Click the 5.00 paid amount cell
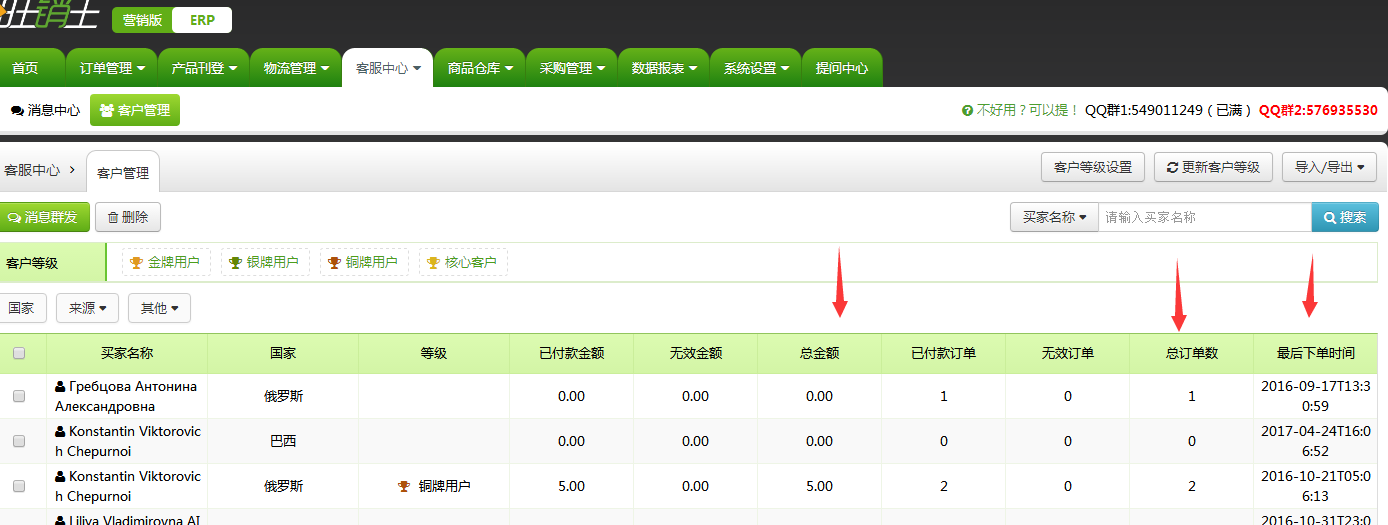The image size is (1388, 525). 571,486
